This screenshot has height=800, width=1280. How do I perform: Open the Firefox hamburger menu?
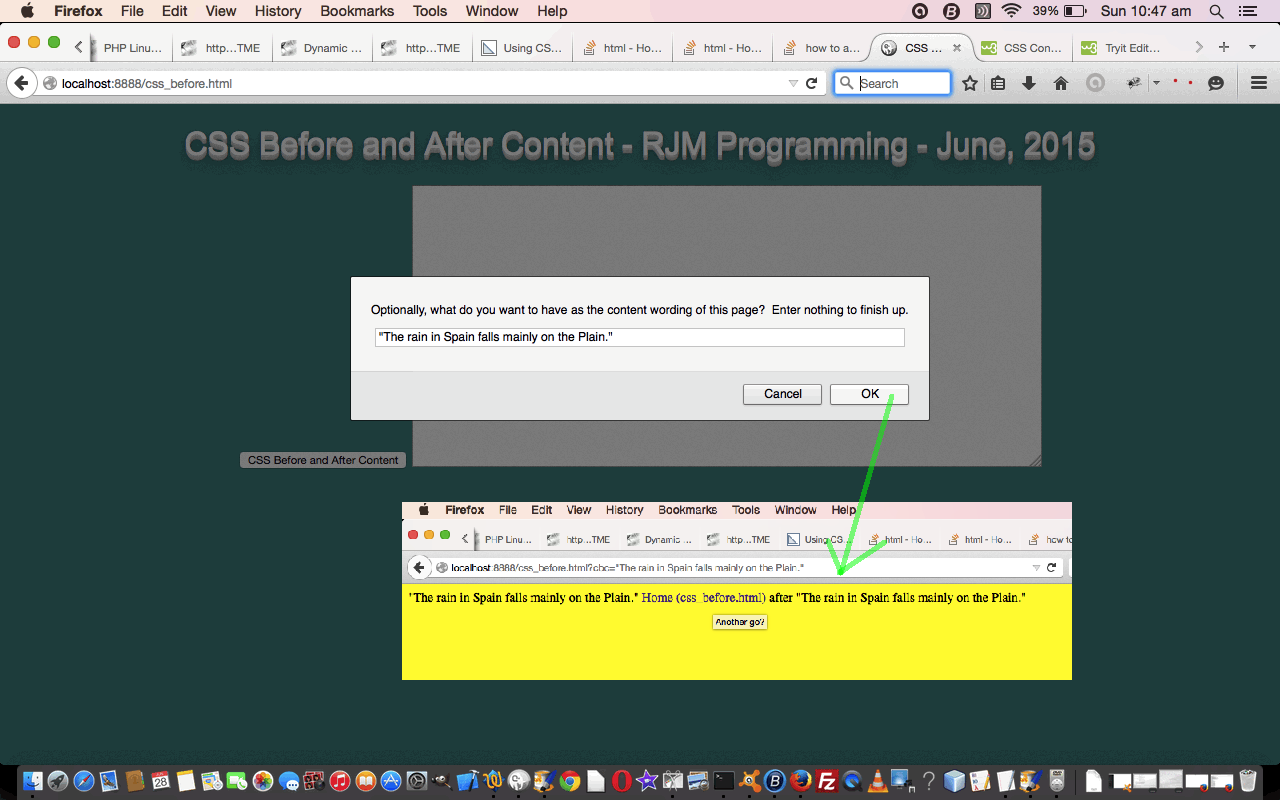[x=1259, y=84]
